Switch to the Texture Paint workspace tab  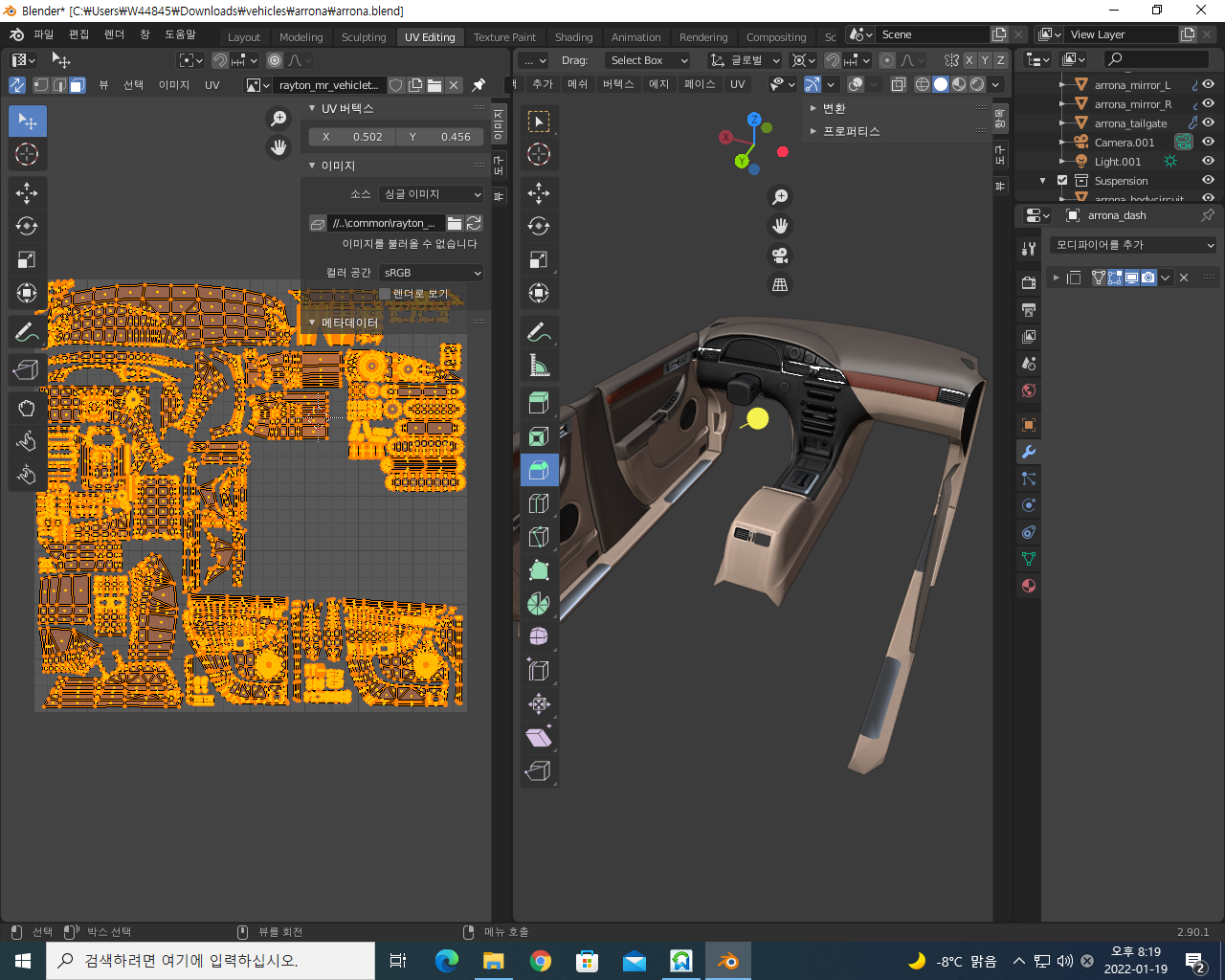click(x=504, y=37)
